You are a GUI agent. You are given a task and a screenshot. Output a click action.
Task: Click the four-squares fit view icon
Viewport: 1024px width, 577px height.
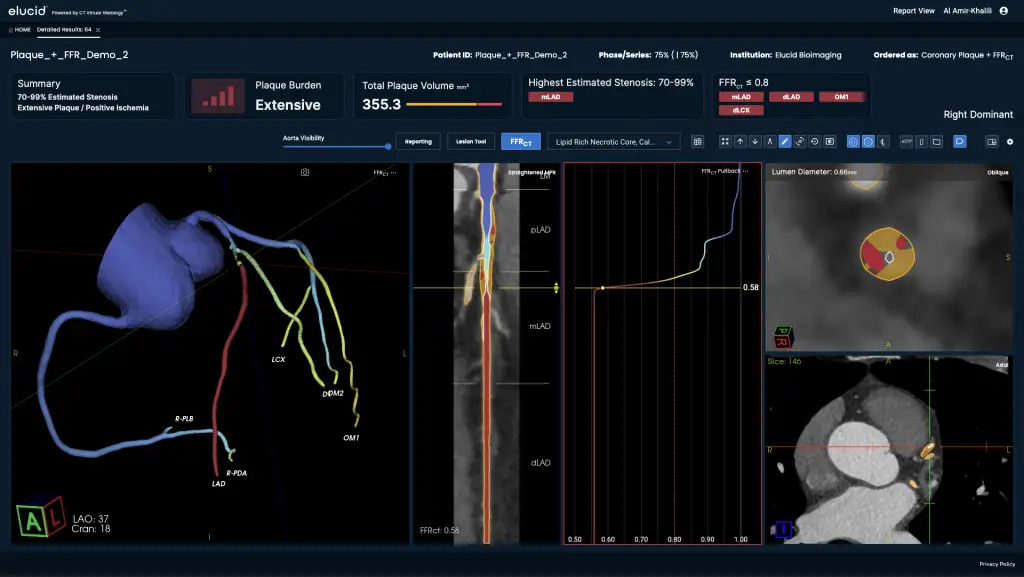tap(725, 142)
